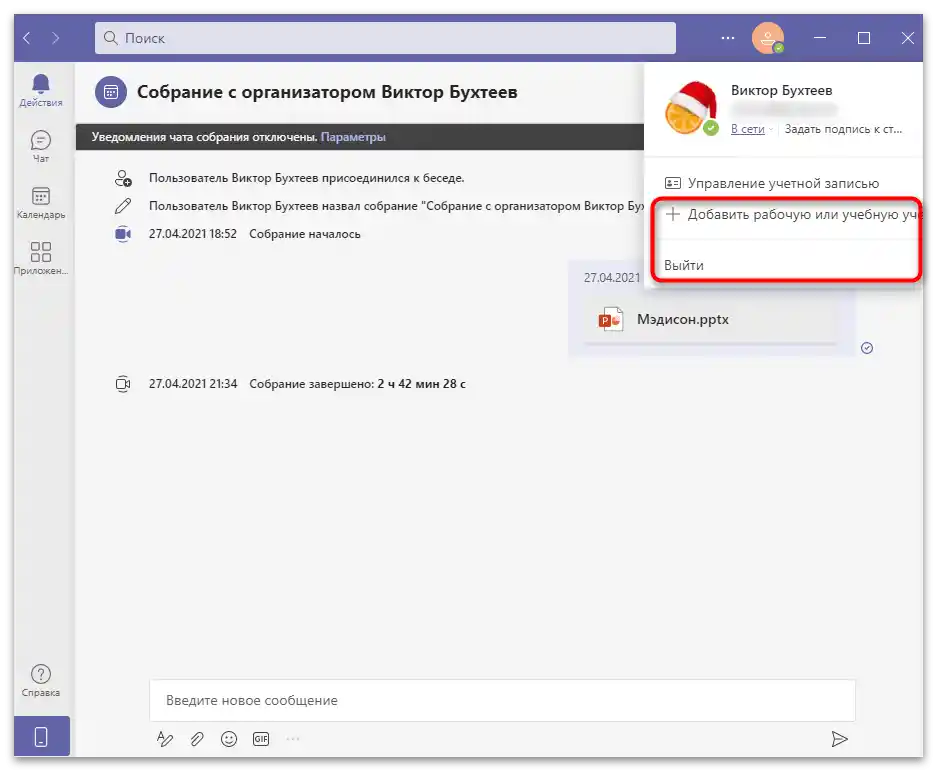The image size is (937, 771).
Task: Open Справка help in the sidebar
Action: 41,681
